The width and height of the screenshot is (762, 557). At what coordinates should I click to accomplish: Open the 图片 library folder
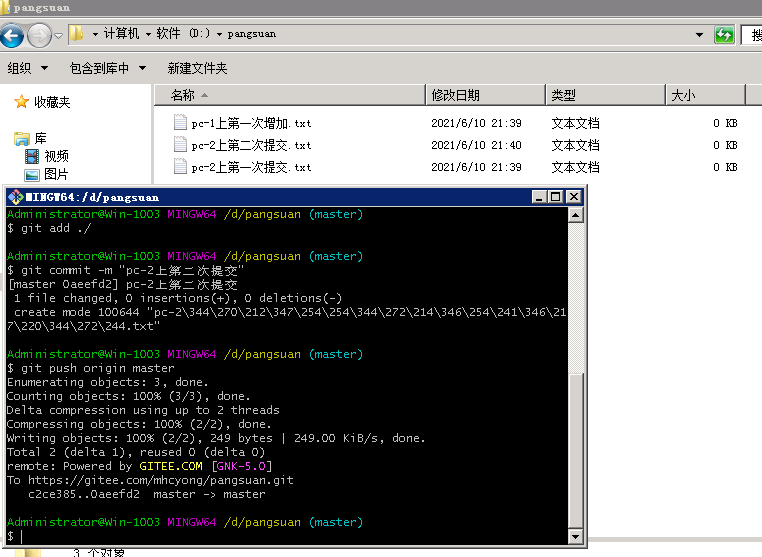point(56,174)
